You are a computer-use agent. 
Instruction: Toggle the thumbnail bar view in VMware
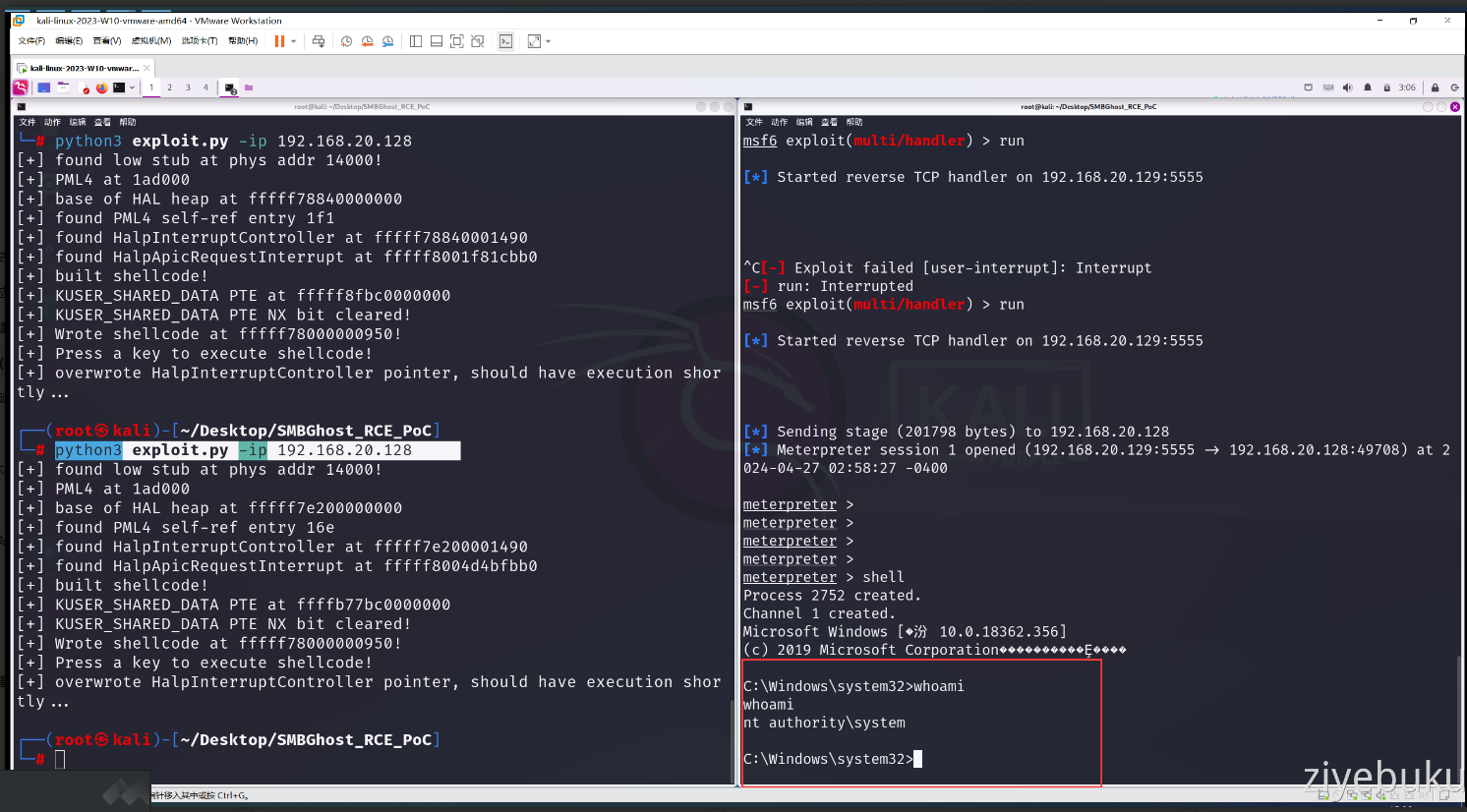pos(436,41)
